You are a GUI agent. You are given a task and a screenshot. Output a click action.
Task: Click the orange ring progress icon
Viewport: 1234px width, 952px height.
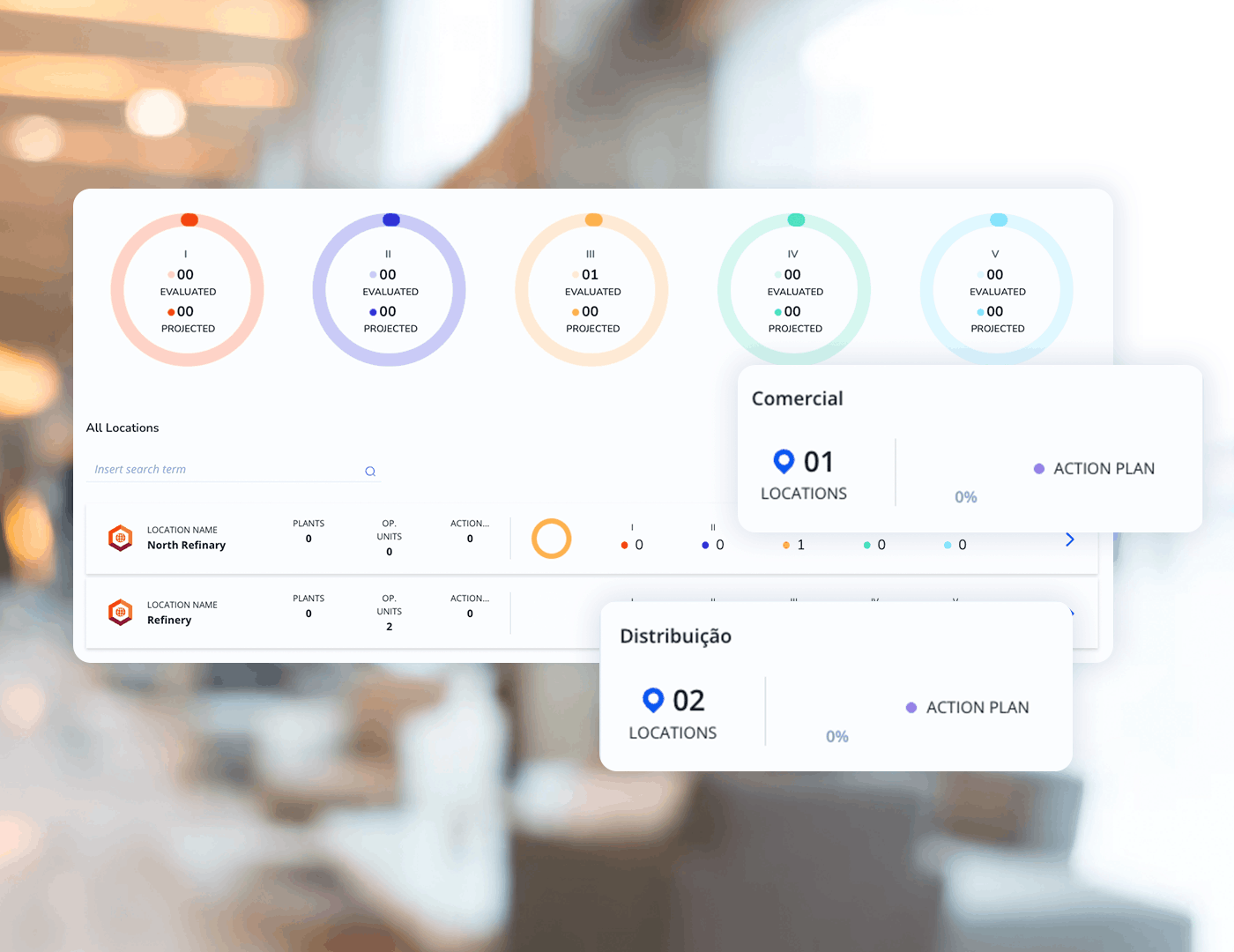click(552, 539)
